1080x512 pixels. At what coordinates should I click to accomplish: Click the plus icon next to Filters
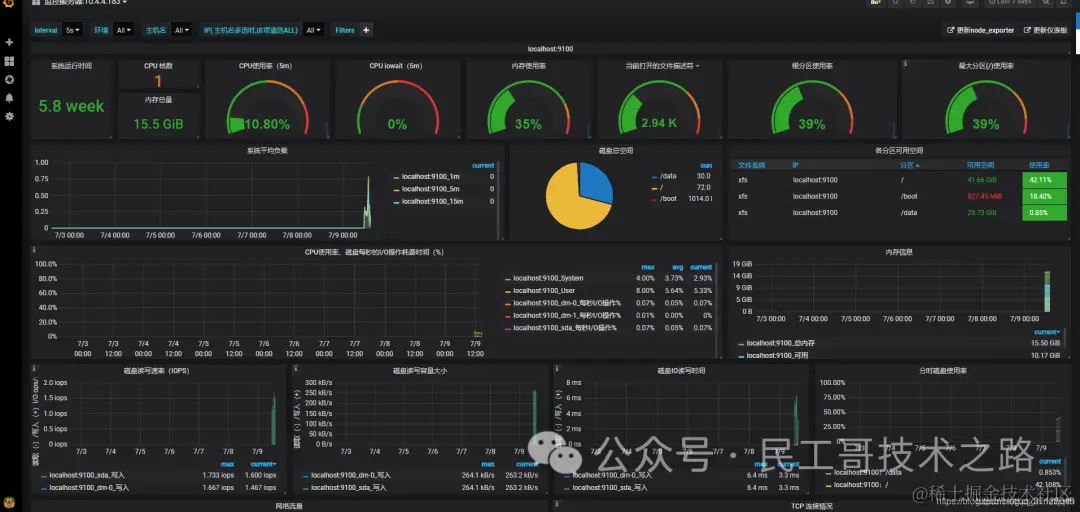366,30
